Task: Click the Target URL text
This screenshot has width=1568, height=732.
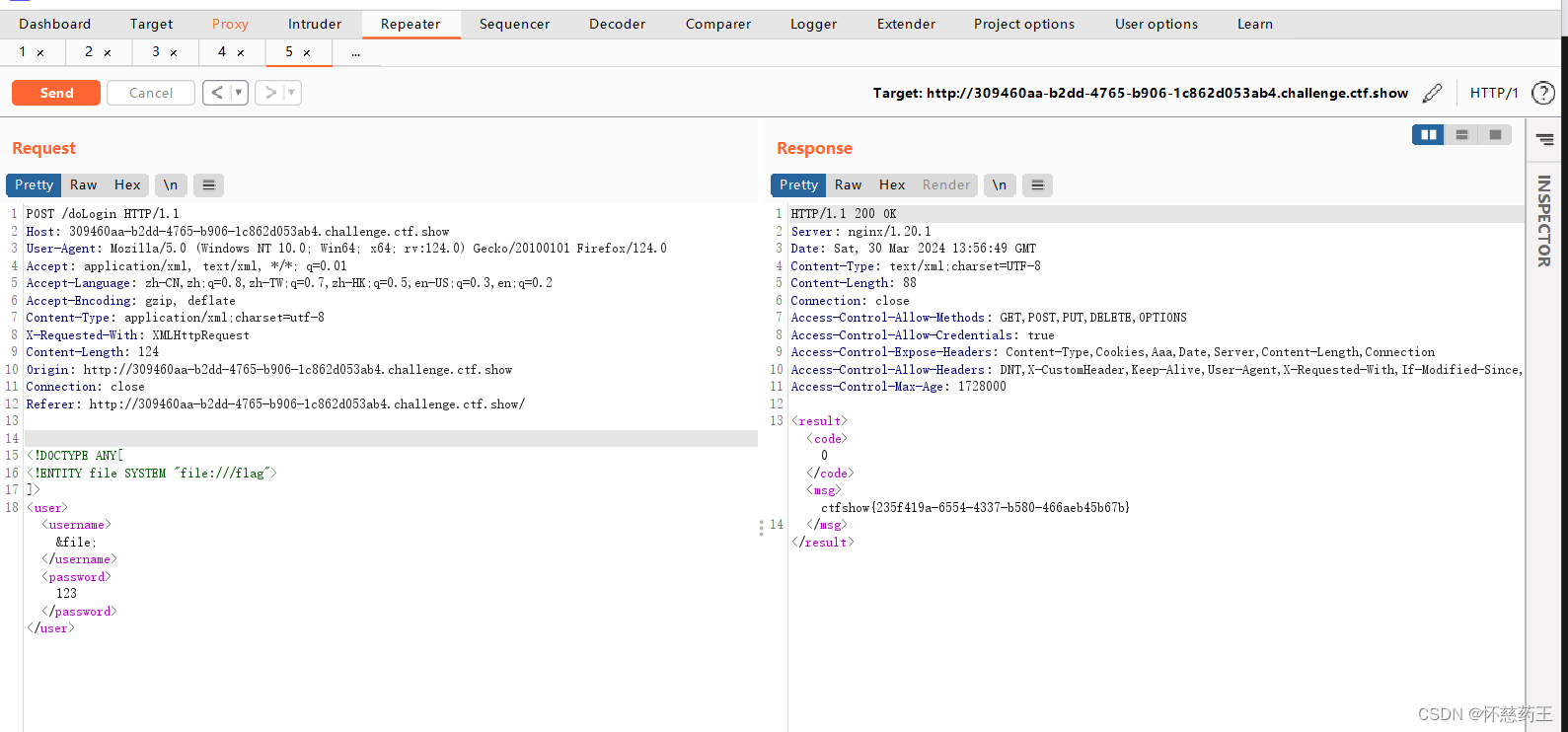Action: [1140, 93]
